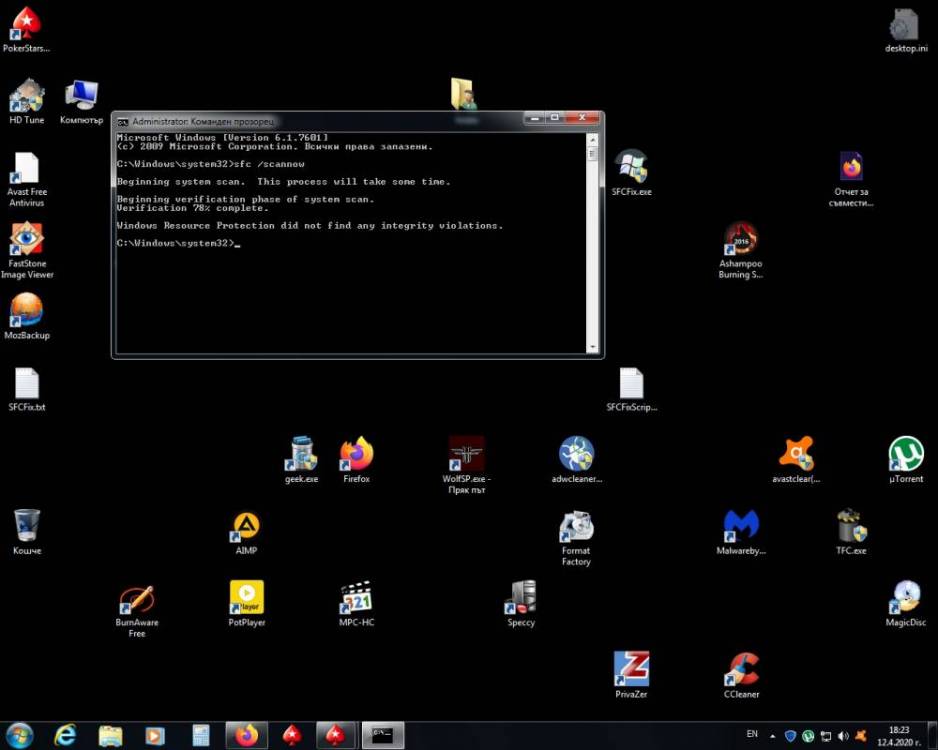
Task: Select the Firefox desktop shortcut
Action: pos(357,460)
